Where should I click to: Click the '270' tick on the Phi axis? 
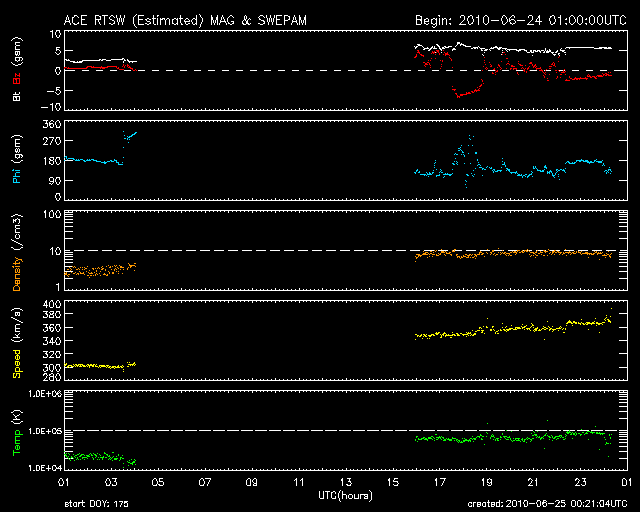point(52,141)
